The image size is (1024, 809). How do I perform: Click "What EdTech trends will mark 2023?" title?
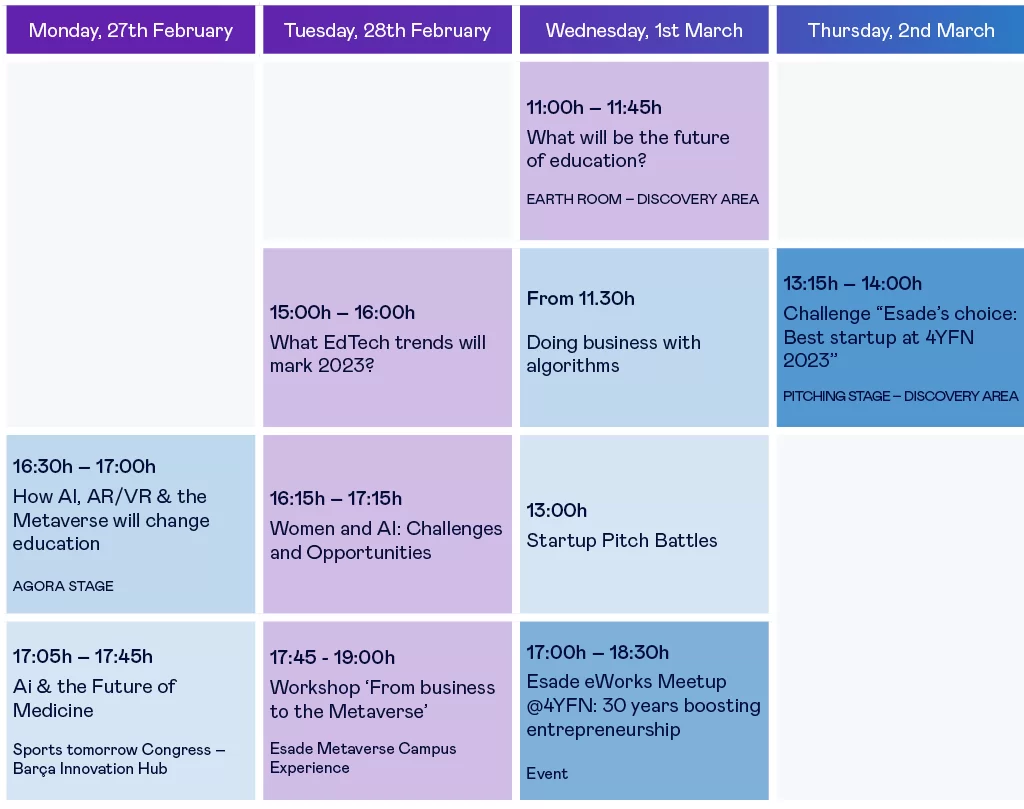[378, 354]
